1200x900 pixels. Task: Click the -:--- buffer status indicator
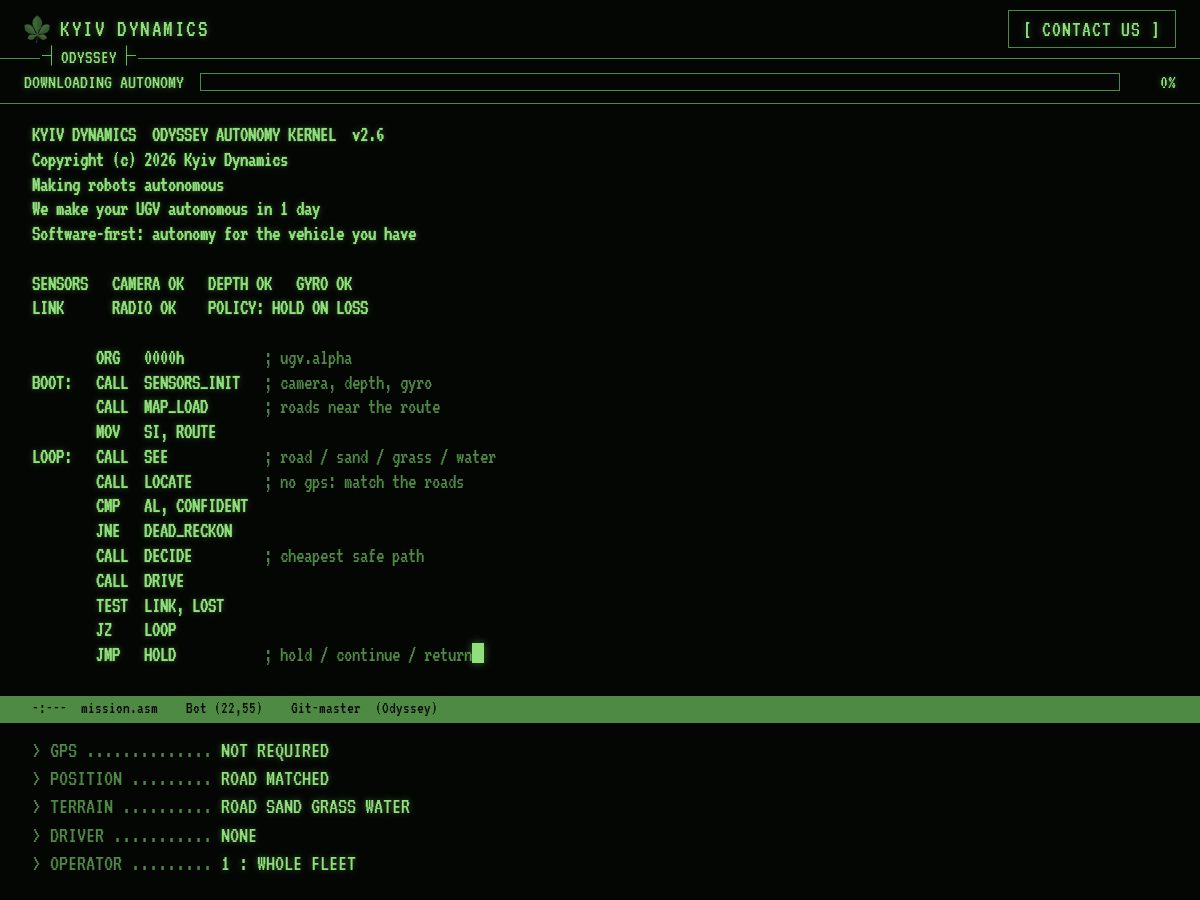click(49, 708)
